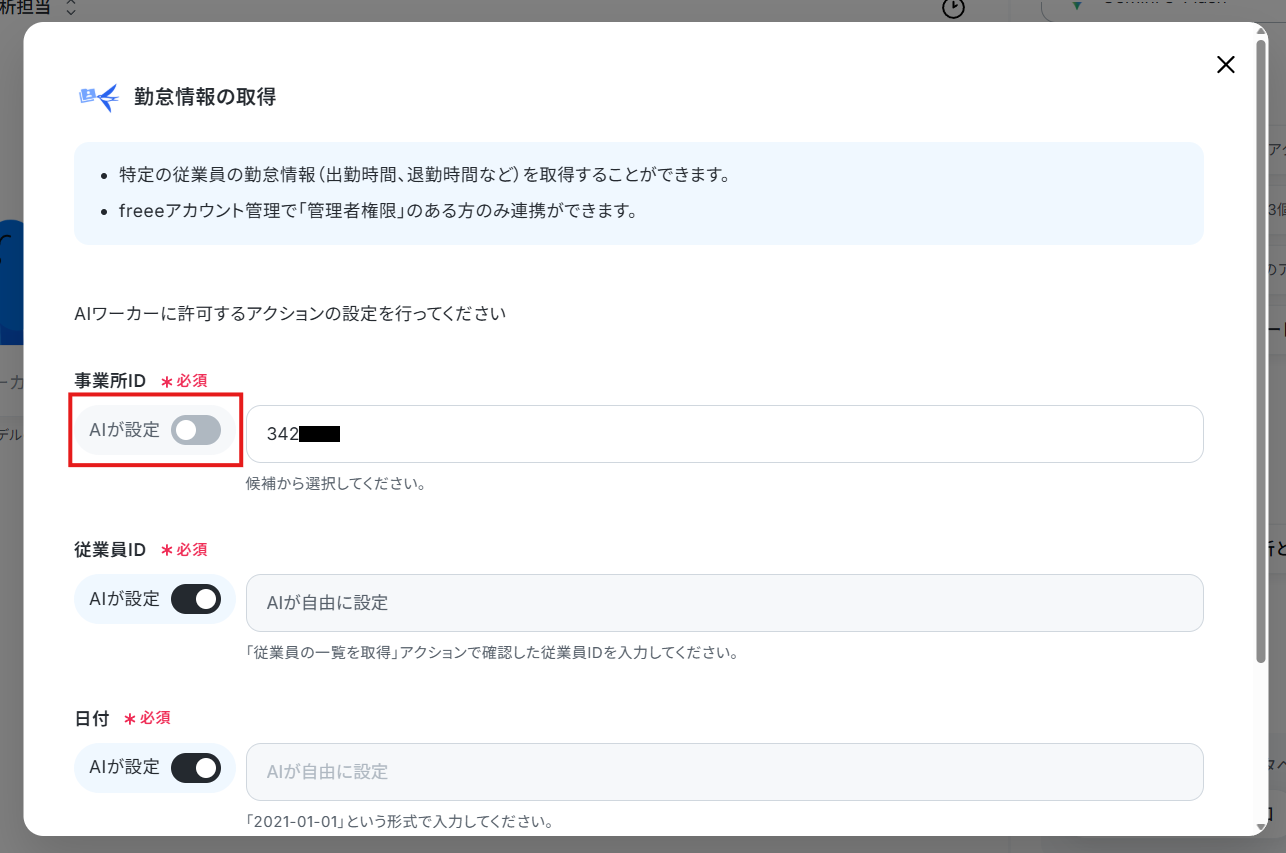Click the AIが設定 label in the 従業員ID row

[x=124, y=599]
